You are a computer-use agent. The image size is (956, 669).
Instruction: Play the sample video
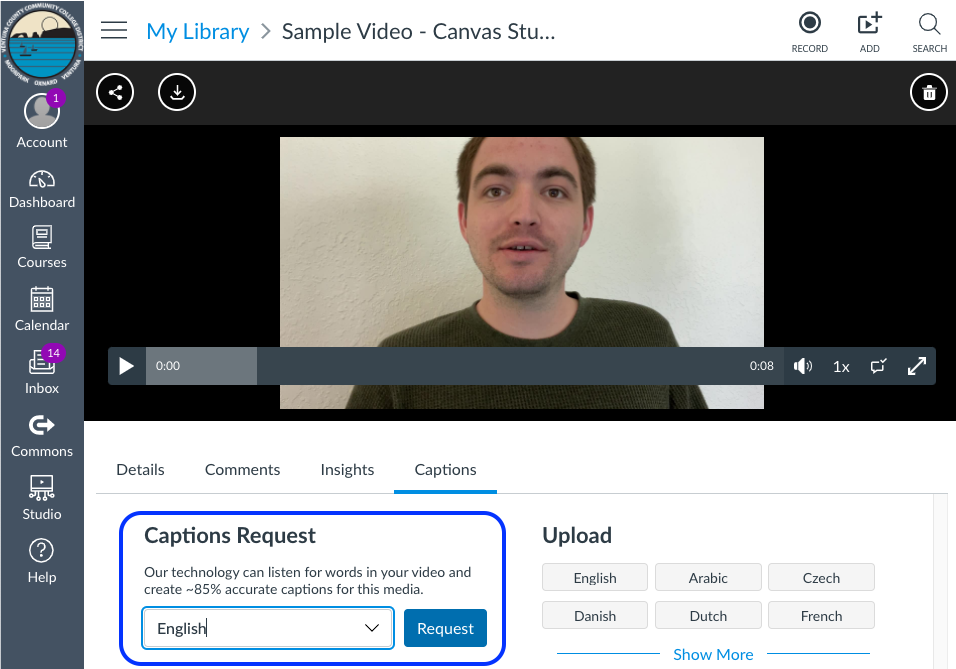tap(126, 366)
